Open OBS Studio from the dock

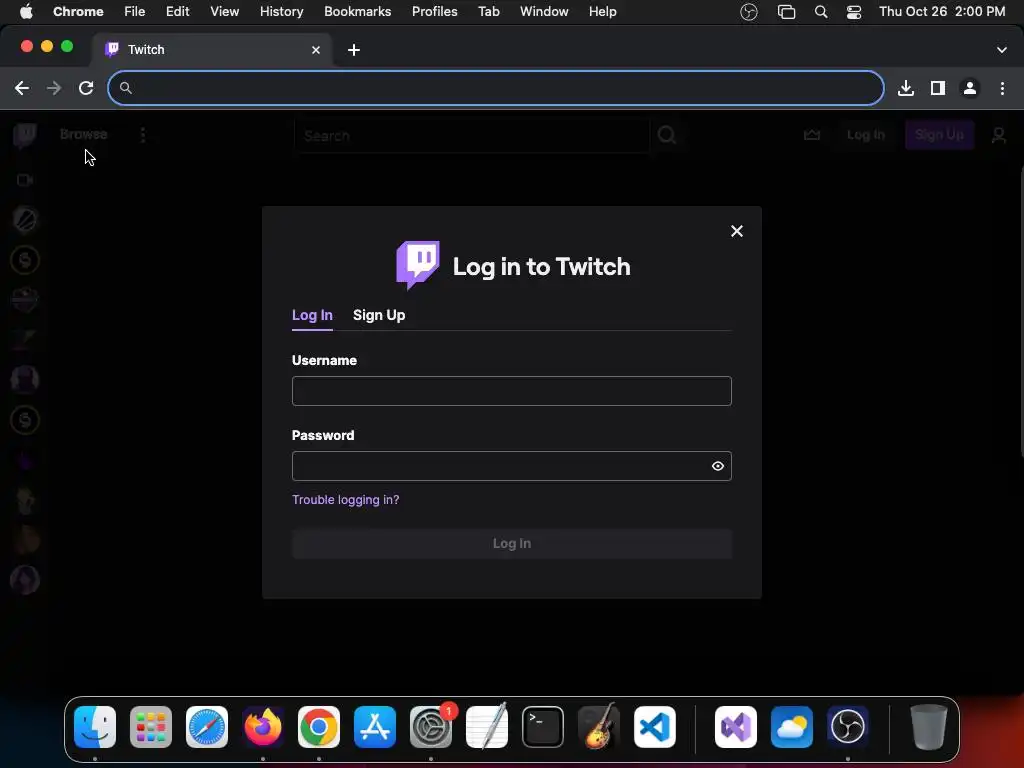pyautogui.click(x=848, y=727)
